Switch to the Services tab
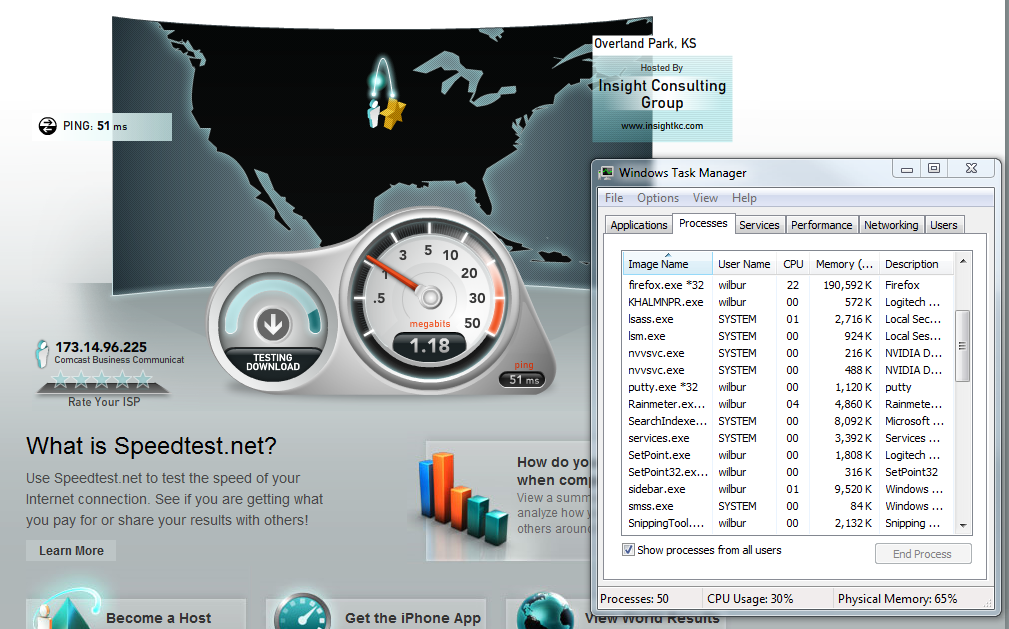The width and height of the screenshot is (1009, 629). coord(759,225)
